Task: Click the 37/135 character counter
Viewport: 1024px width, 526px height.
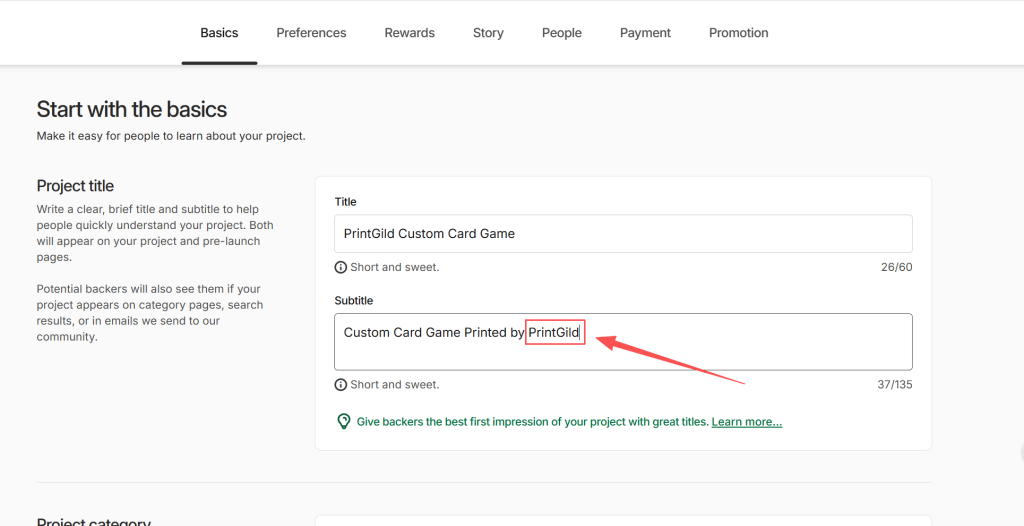Action: (895, 385)
